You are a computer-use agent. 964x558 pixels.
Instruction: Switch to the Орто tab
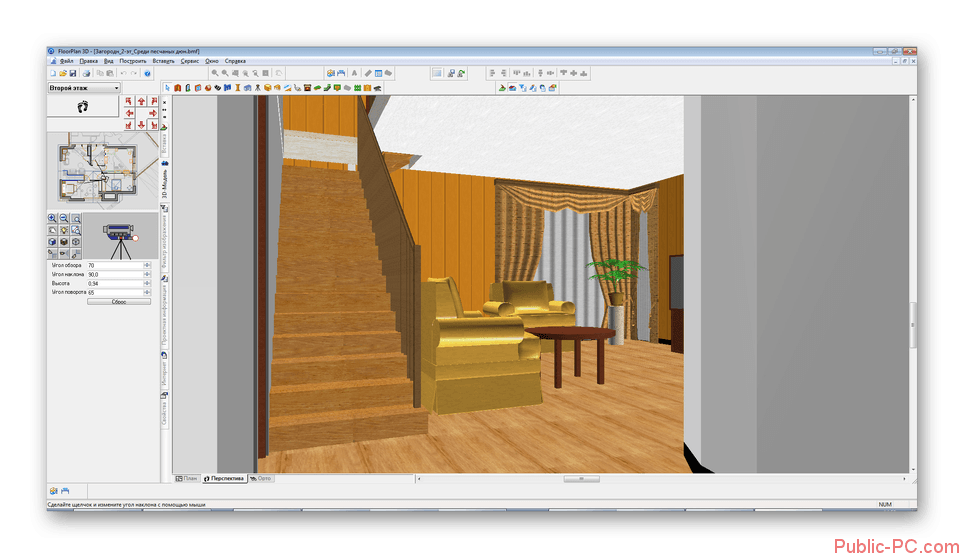pos(261,478)
